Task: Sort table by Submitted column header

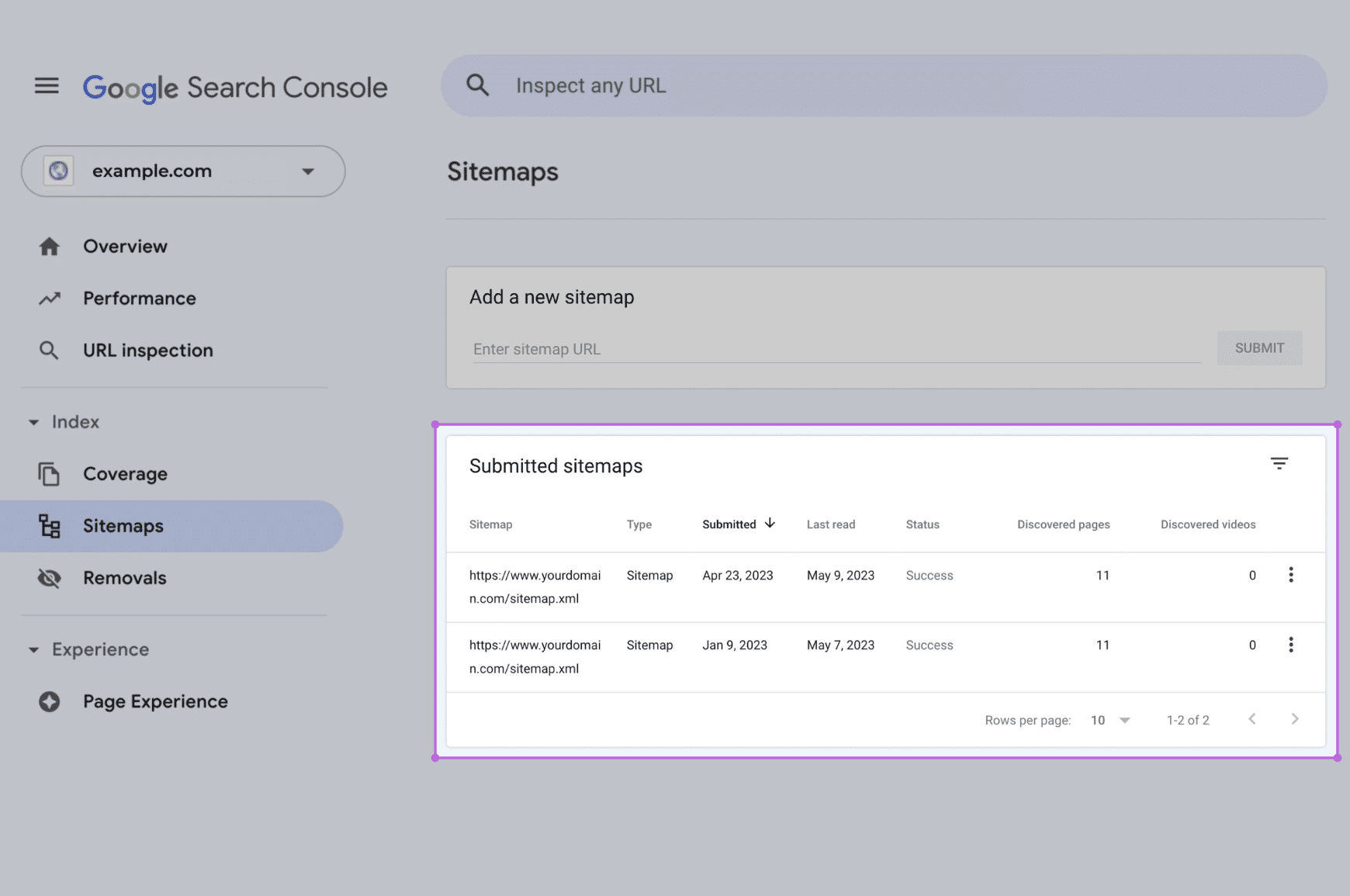Action: [x=729, y=524]
